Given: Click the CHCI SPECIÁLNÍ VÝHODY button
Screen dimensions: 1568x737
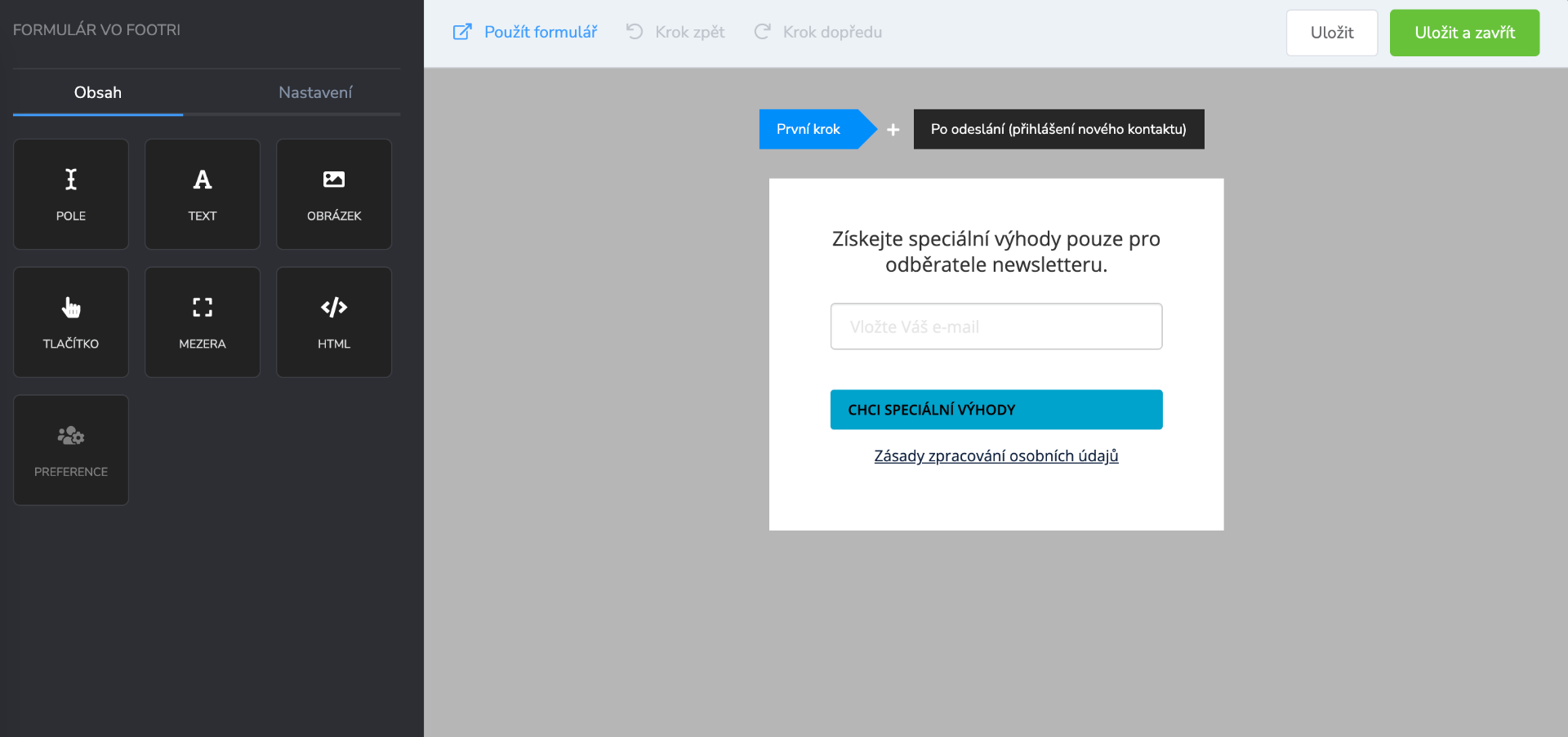Looking at the screenshot, I should [x=996, y=410].
